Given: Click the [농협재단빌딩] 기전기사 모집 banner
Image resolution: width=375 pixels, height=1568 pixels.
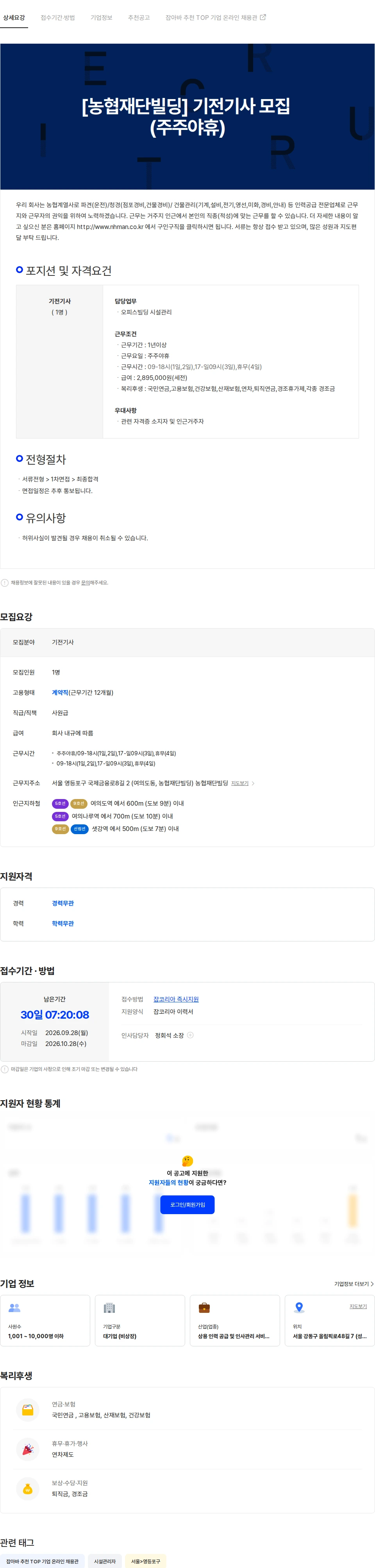Looking at the screenshot, I should [187, 116].
